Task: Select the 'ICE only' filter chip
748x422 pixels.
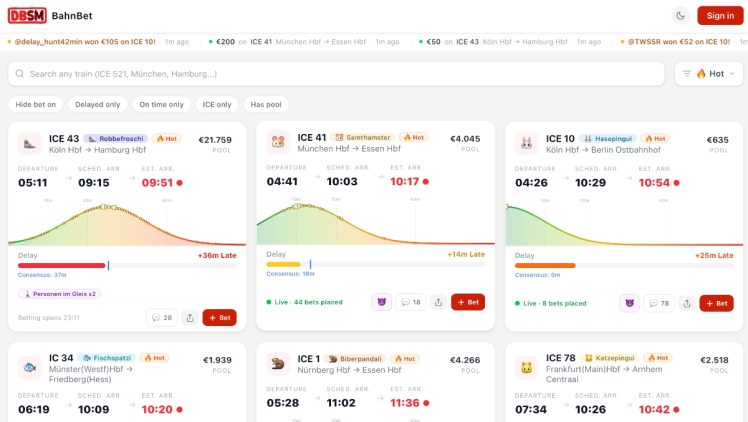Action: pos(217,104)
